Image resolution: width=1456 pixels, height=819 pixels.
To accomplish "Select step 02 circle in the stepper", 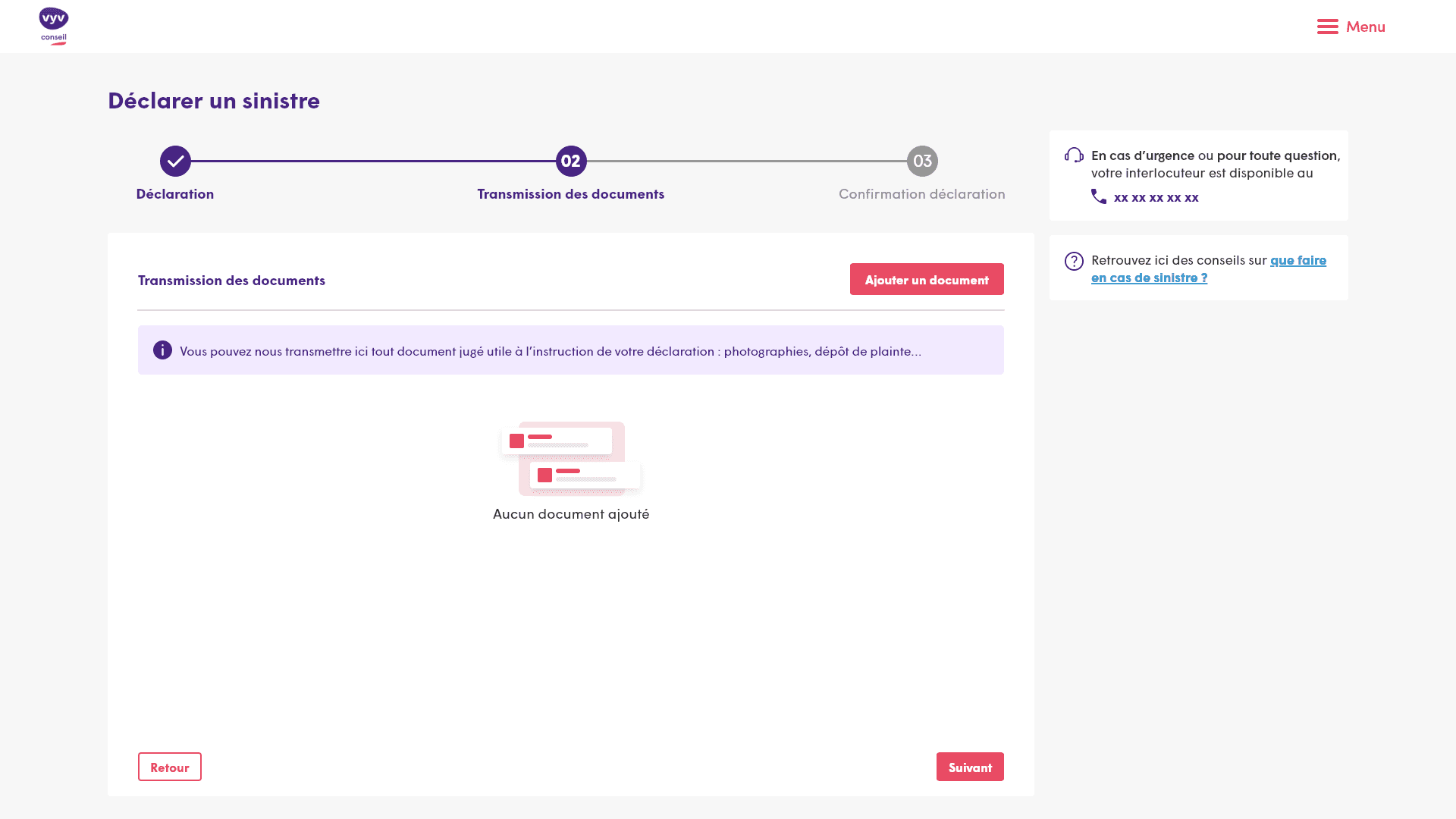I will [571, 161].
